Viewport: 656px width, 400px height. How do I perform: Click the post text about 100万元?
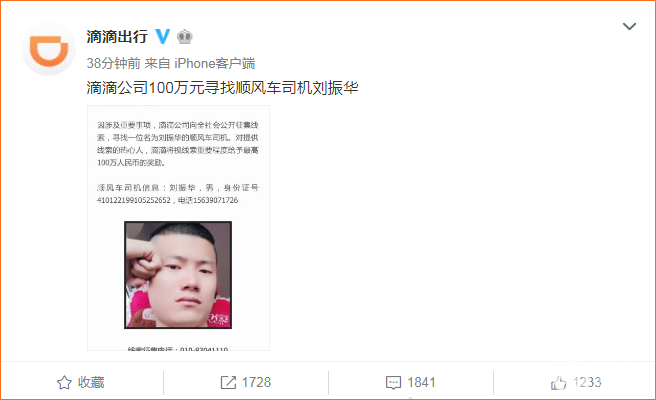(x=222, y=87)
